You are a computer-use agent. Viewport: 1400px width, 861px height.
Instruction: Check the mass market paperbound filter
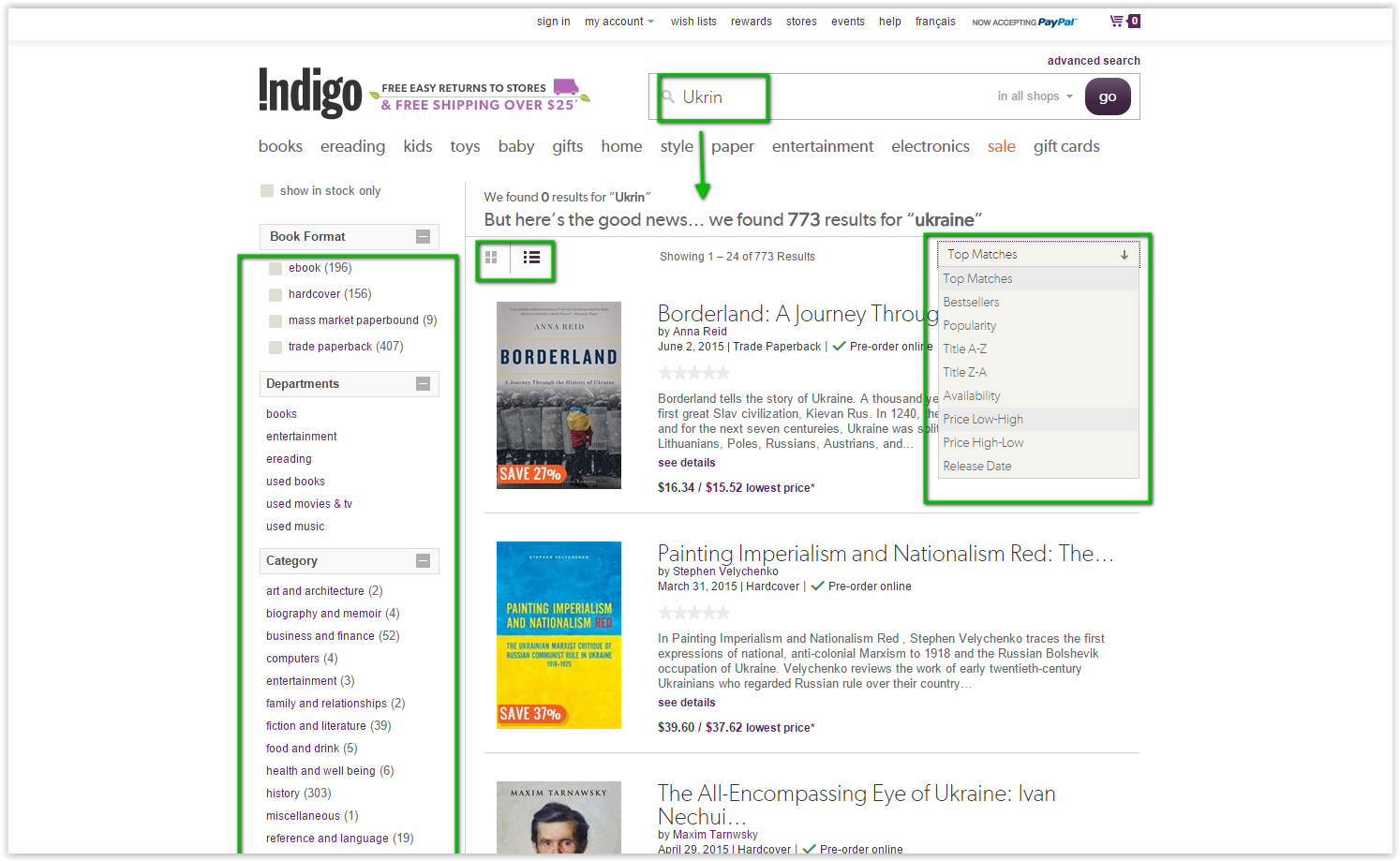pyautogui.click(x=276, y=321)
